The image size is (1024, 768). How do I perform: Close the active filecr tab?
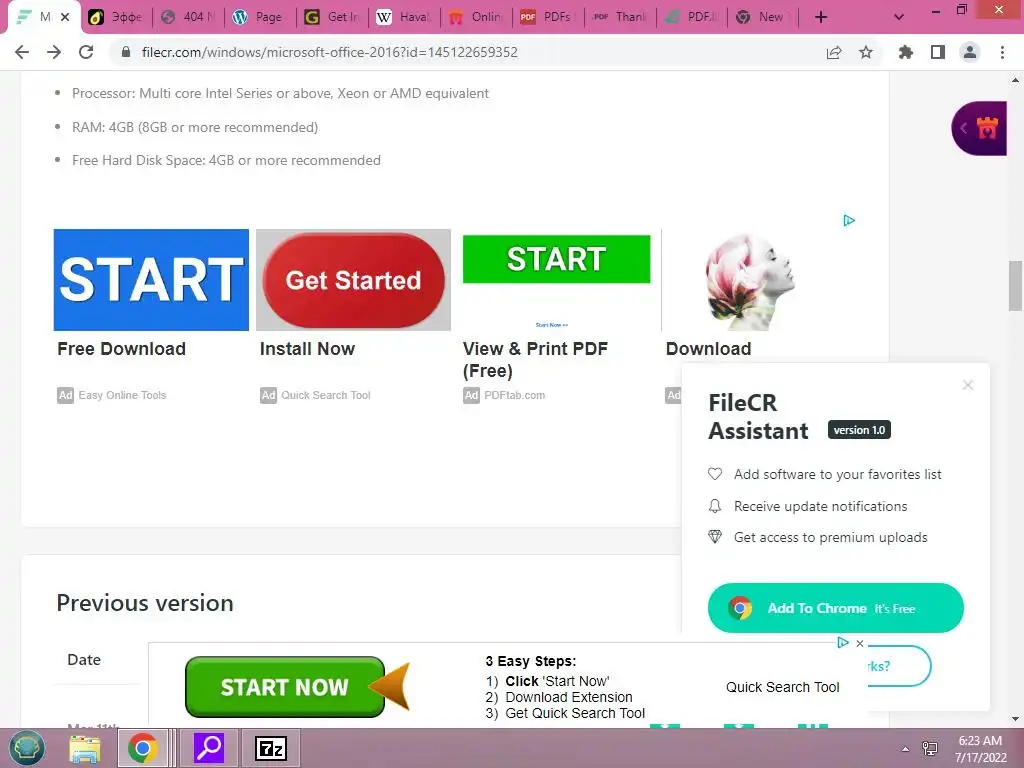(65, 17)
